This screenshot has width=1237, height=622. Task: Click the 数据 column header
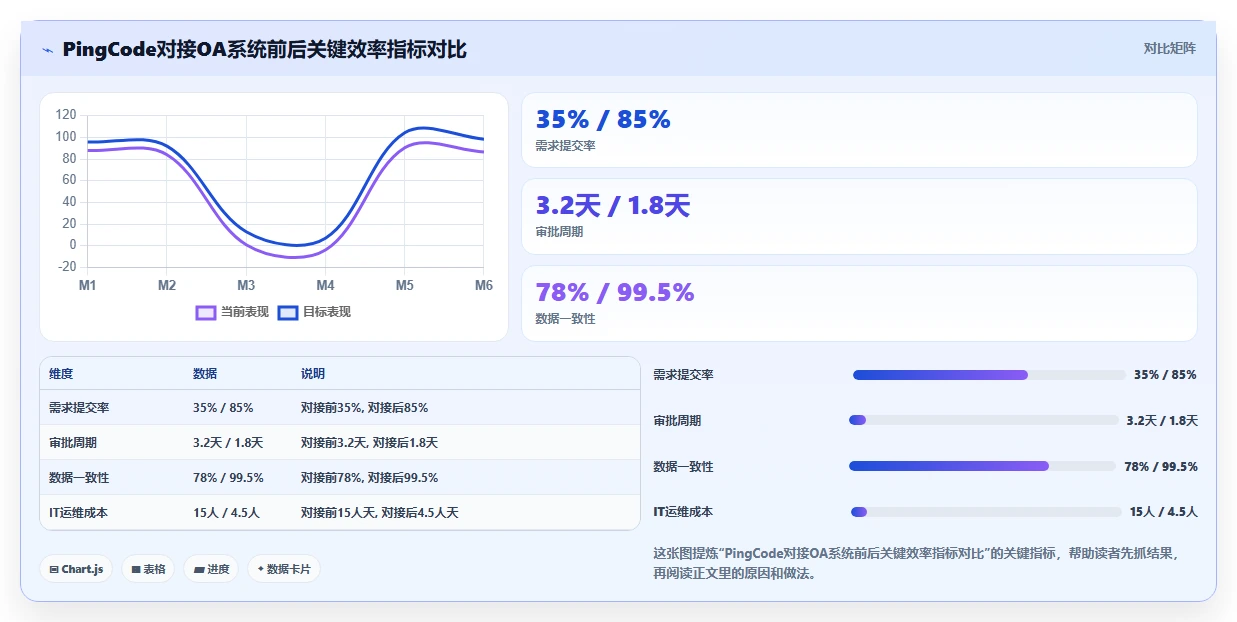(205, 374)
